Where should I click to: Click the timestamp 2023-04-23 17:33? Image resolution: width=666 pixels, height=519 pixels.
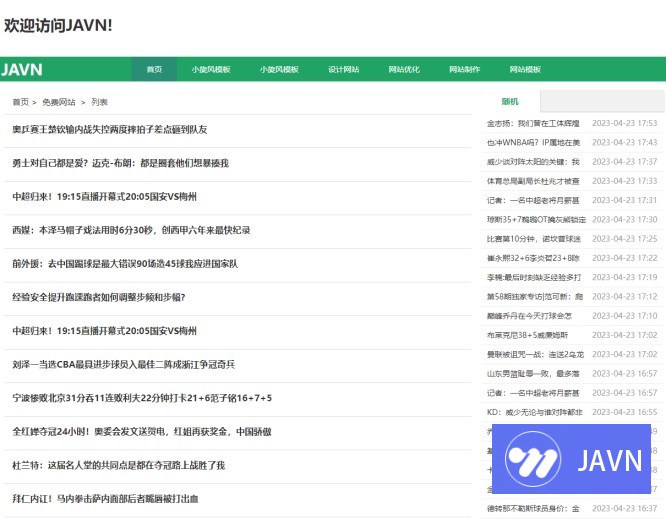pyautogui.click(x=624, y=181)
